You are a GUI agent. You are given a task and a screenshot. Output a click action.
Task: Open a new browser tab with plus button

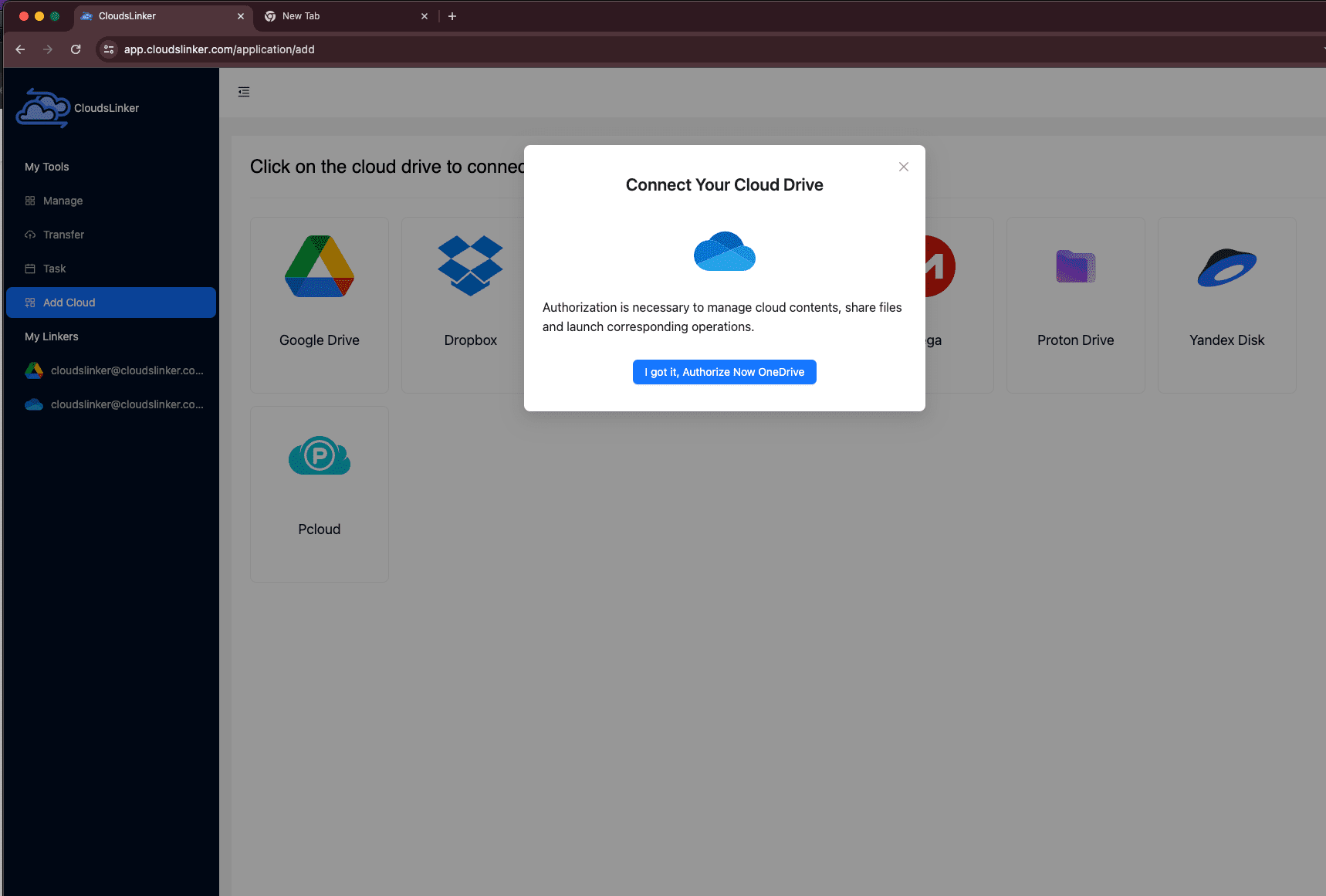click(452, 16)
